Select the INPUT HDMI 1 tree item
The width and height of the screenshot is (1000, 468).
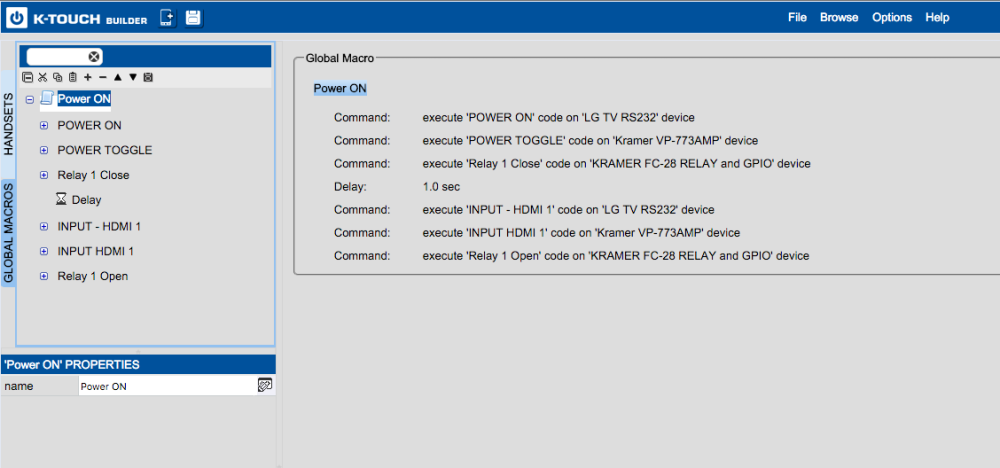pyautogui.click(x=96, y=251)
